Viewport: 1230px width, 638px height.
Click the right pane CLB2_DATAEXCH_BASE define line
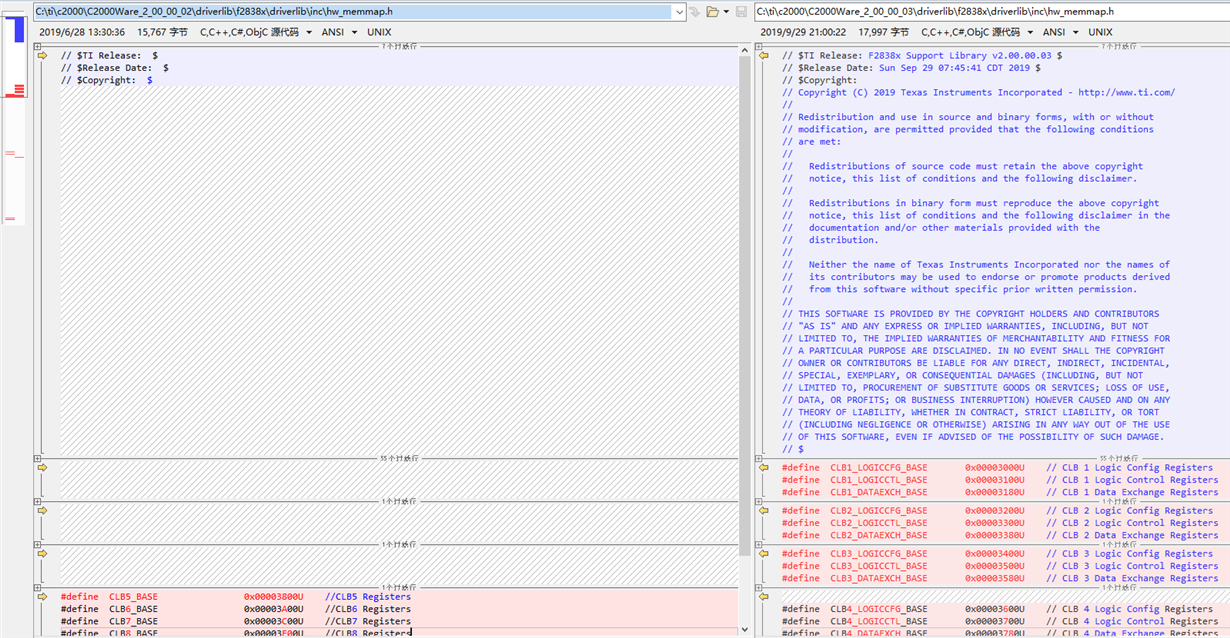point(1000,535)
